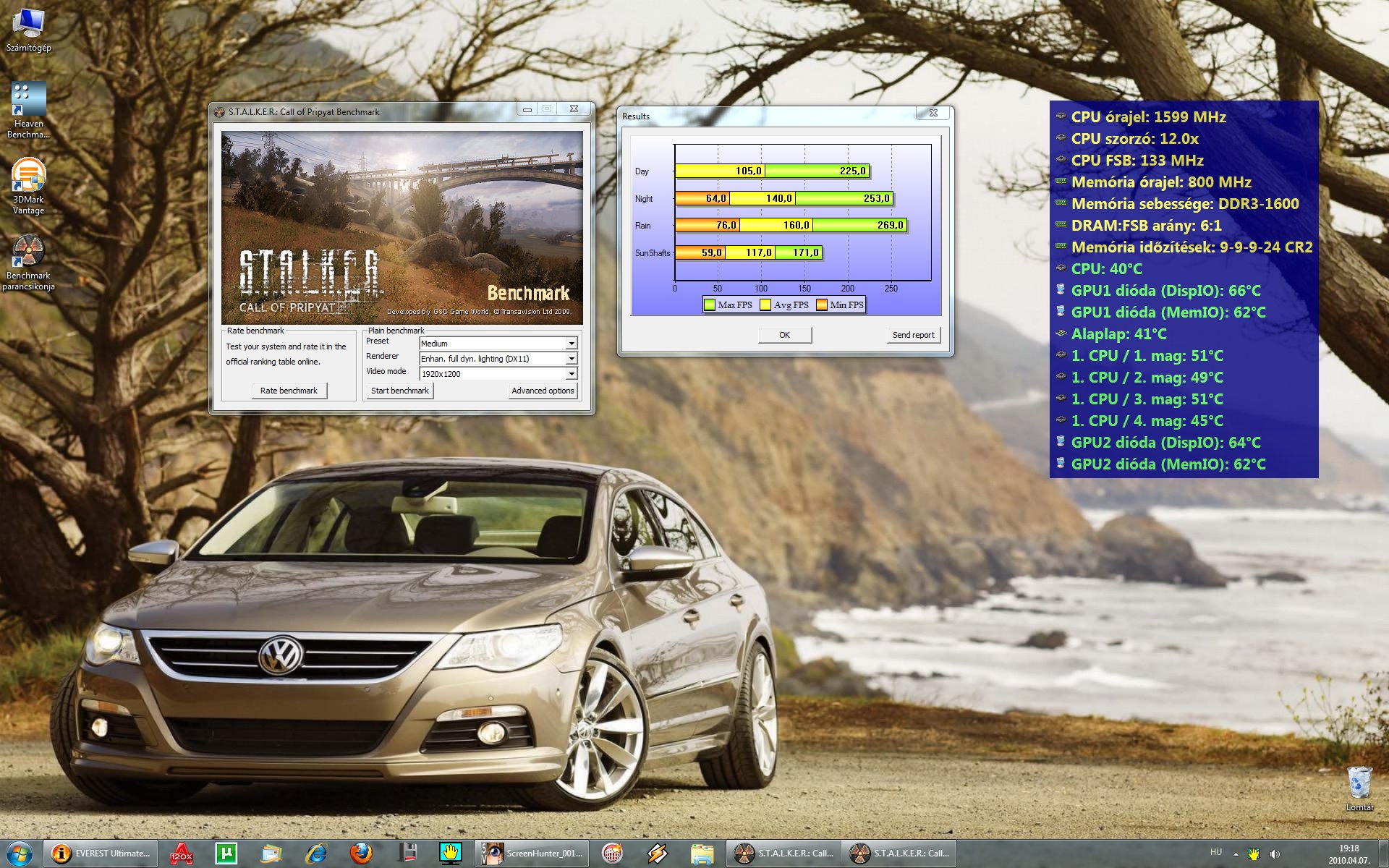Switch to the ScreenHunter_001 taskbar button
Screen dimensions: 1389x868
(x=532, y=854)
